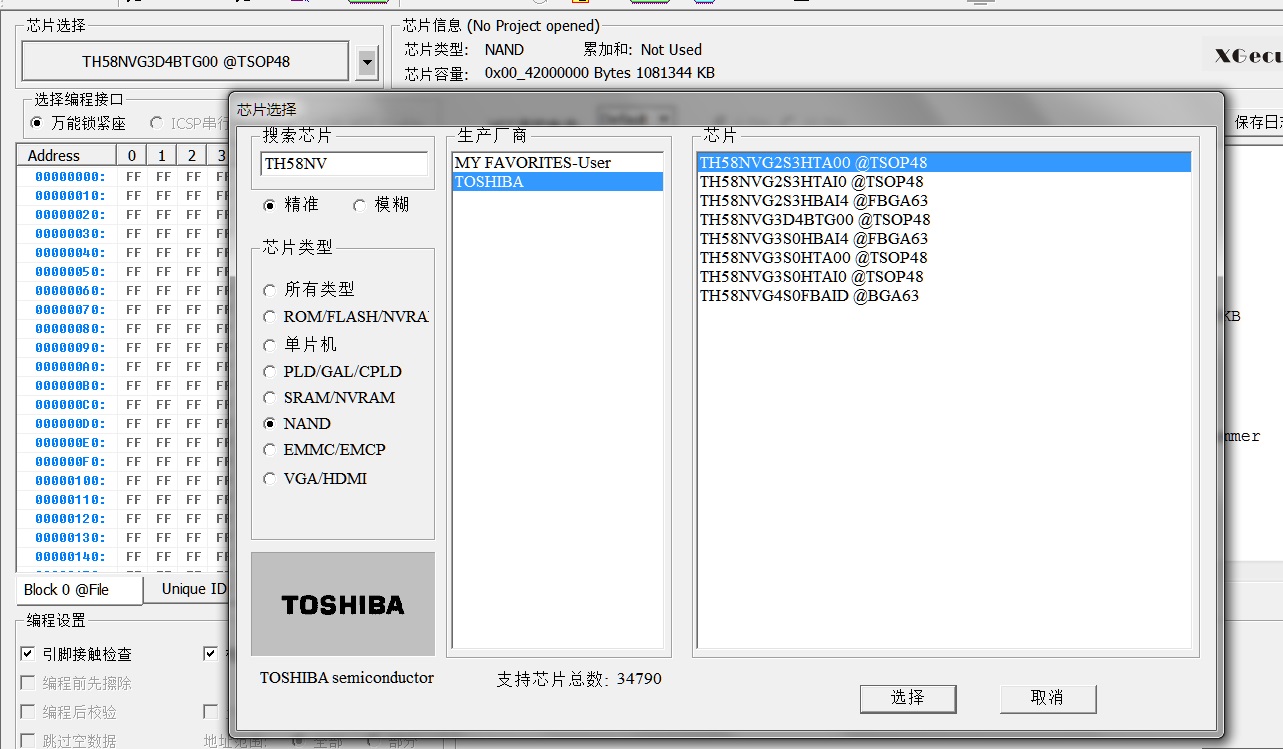
Task: Choose VGA/HDMI chip type
Action: tap(269, 479)
